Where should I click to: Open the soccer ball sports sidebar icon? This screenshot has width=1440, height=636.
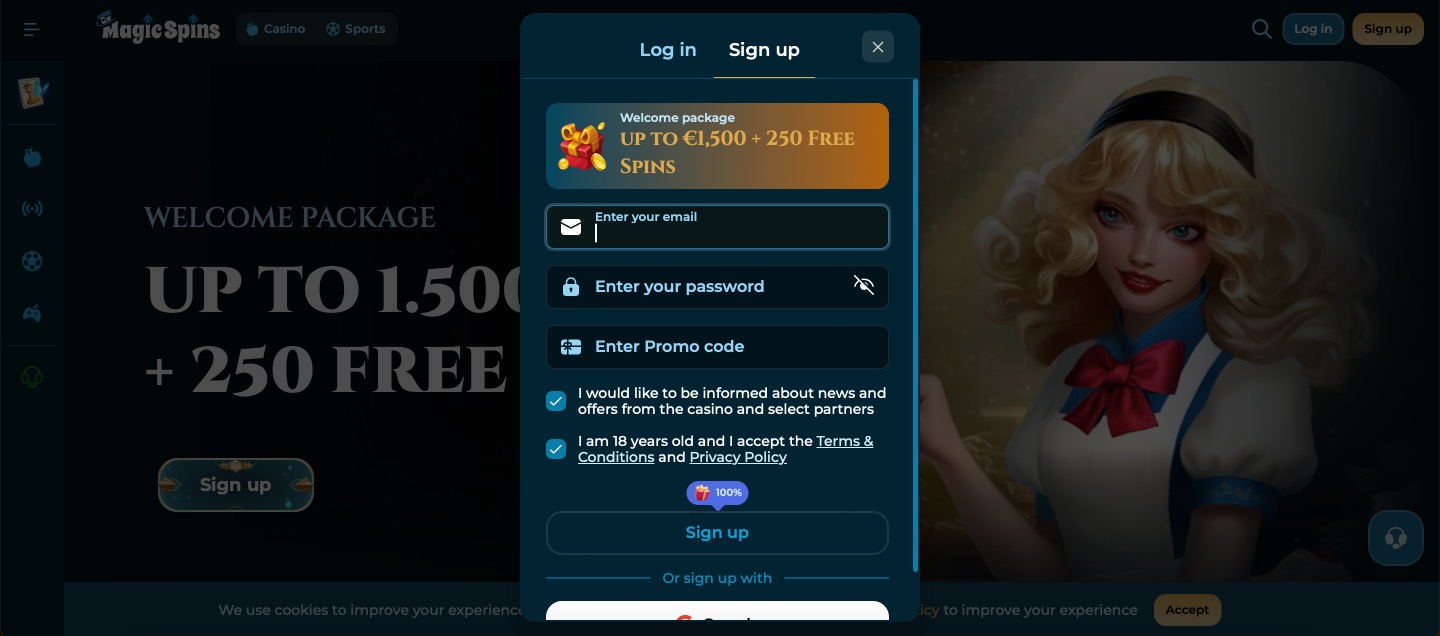32,261
